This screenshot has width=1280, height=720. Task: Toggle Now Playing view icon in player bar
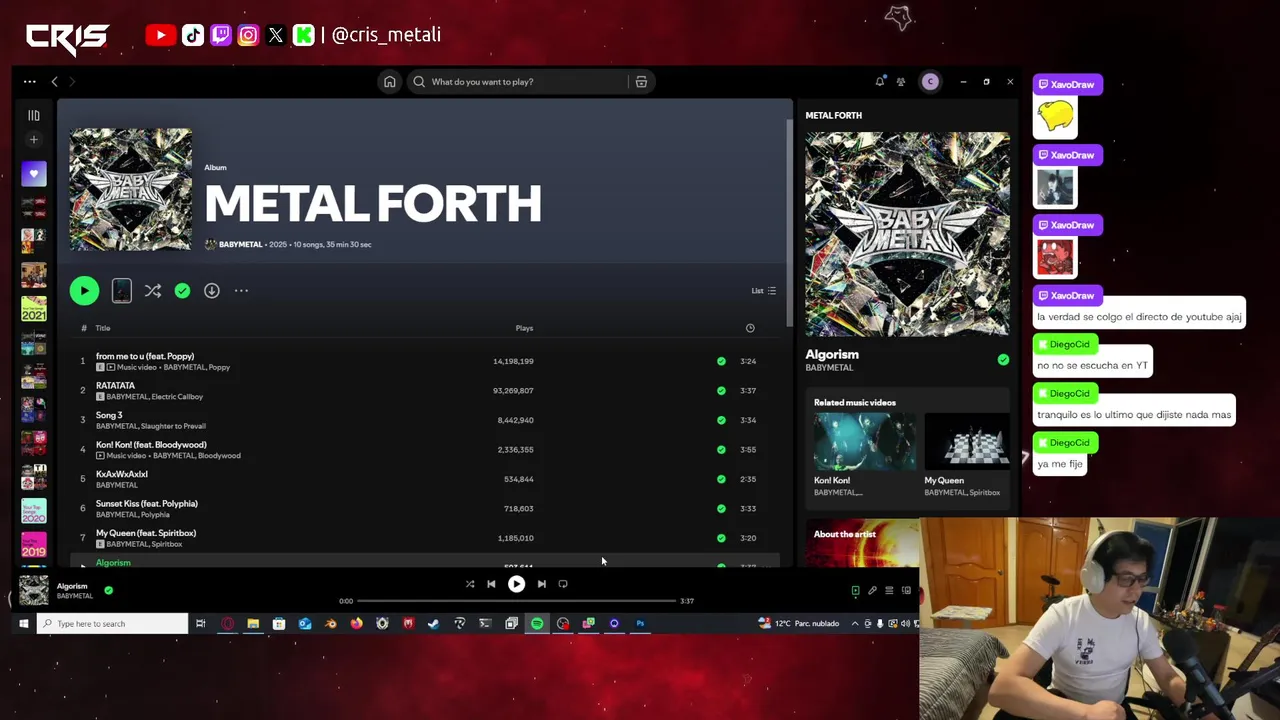tap(855, 591)
